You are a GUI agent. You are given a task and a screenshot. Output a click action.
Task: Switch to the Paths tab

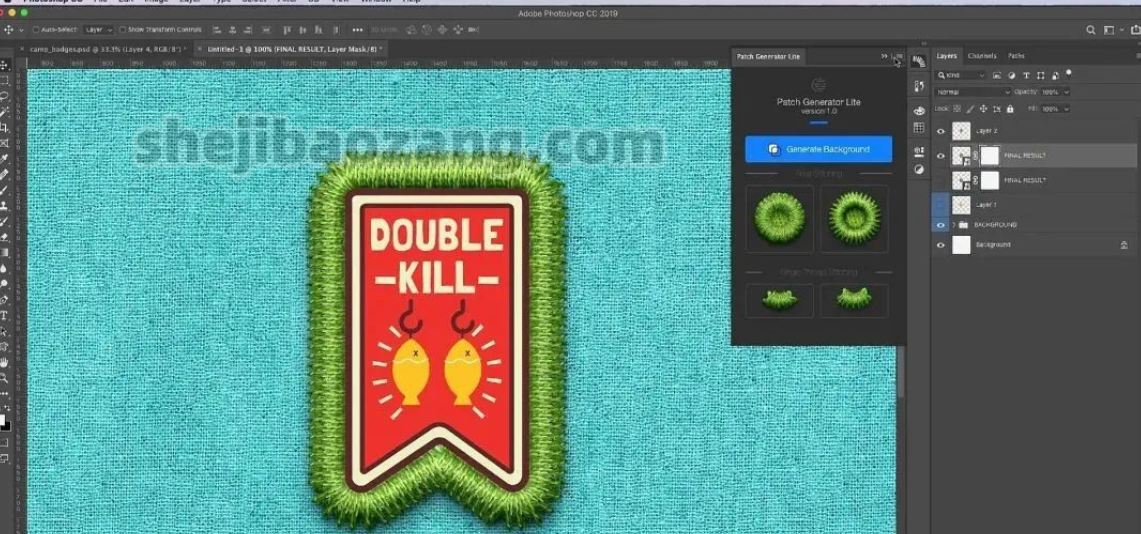(1016, 56)
